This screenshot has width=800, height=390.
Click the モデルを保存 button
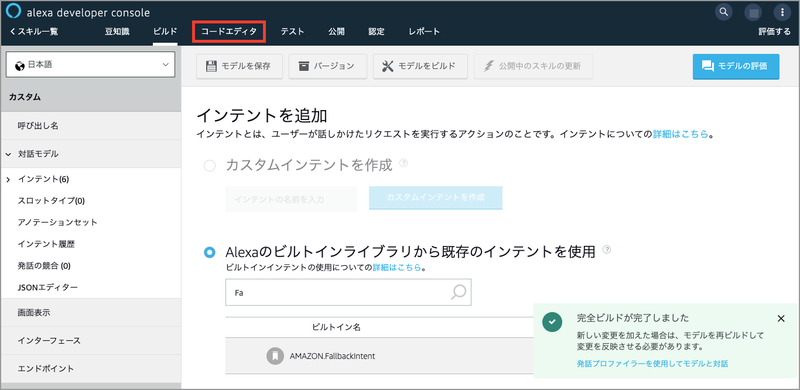coord(239,66)
